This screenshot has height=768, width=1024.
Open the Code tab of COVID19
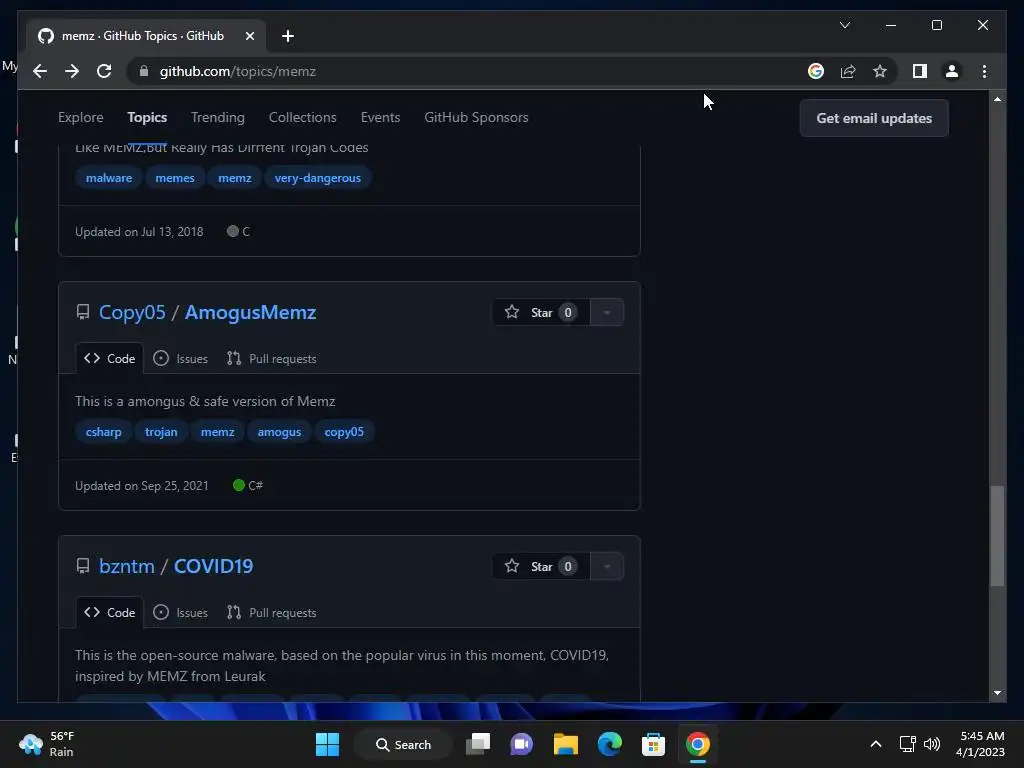tap(109, 613)
